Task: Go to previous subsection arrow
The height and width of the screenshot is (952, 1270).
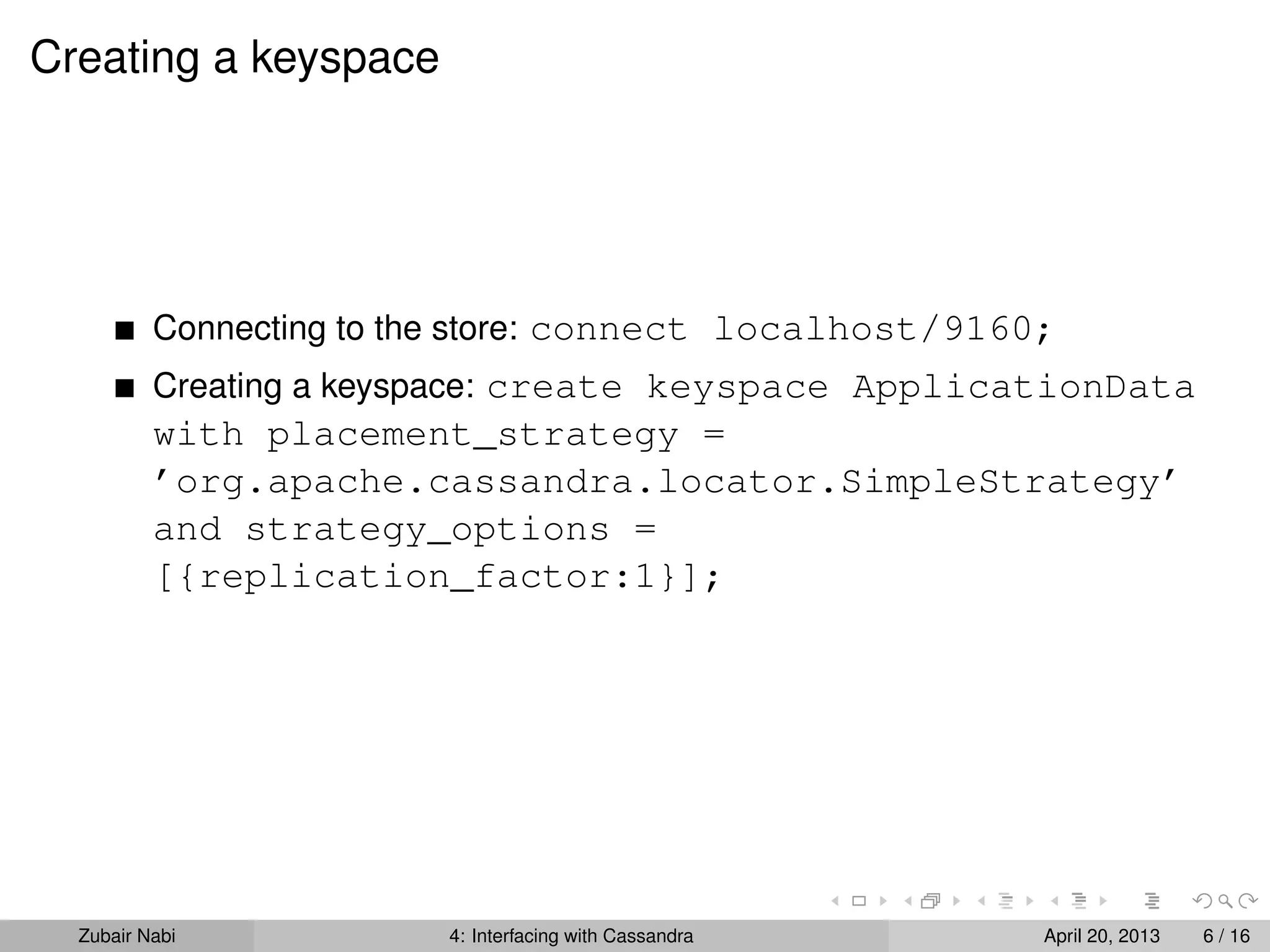Action: click(x=981, y=901)
